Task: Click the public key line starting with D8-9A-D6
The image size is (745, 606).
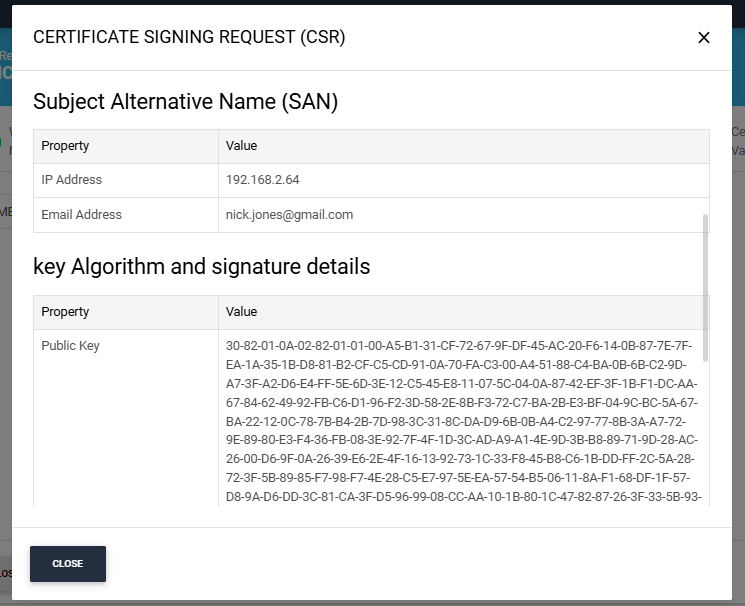Action: [461, 497]
